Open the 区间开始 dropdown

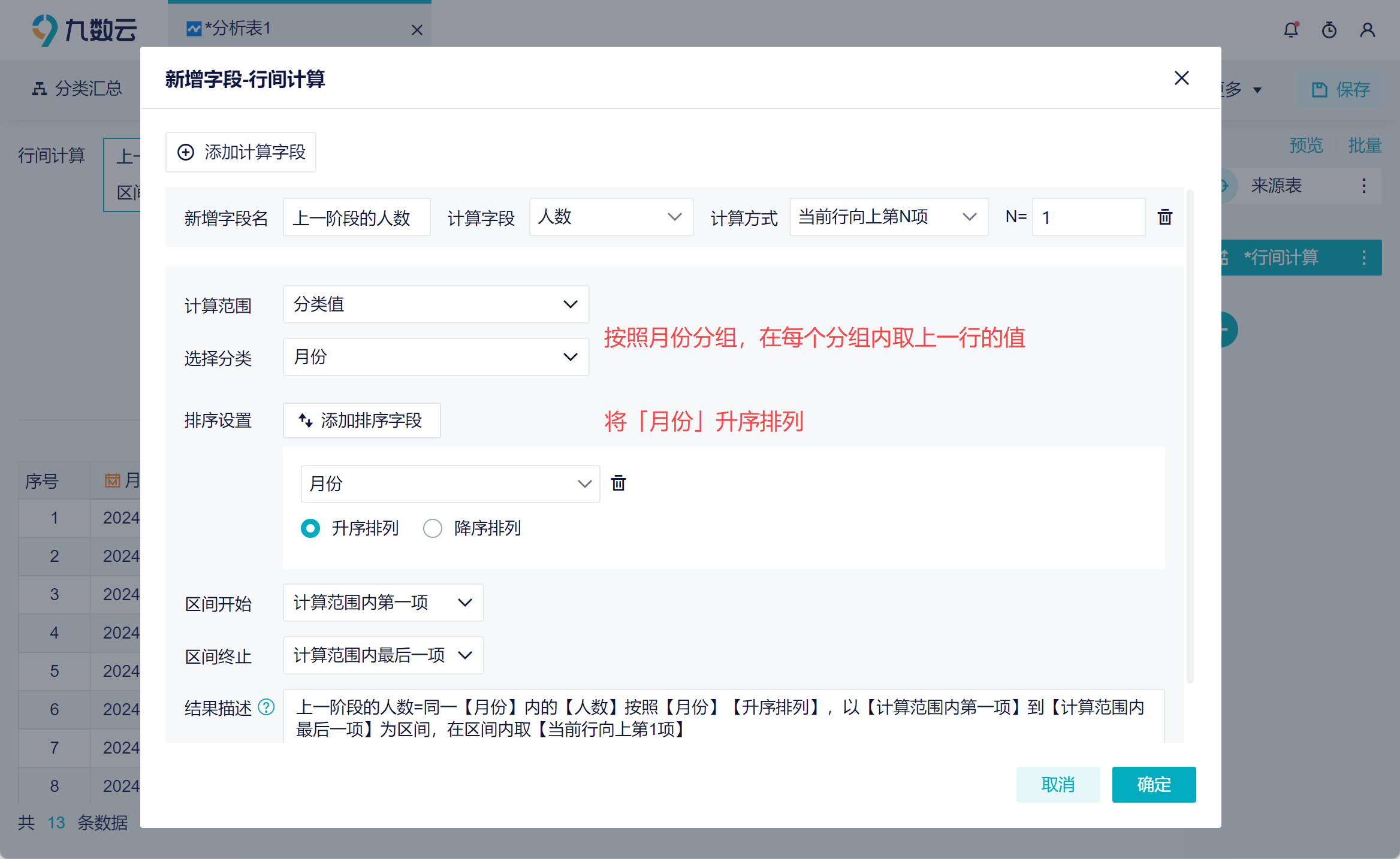[383, 603]
